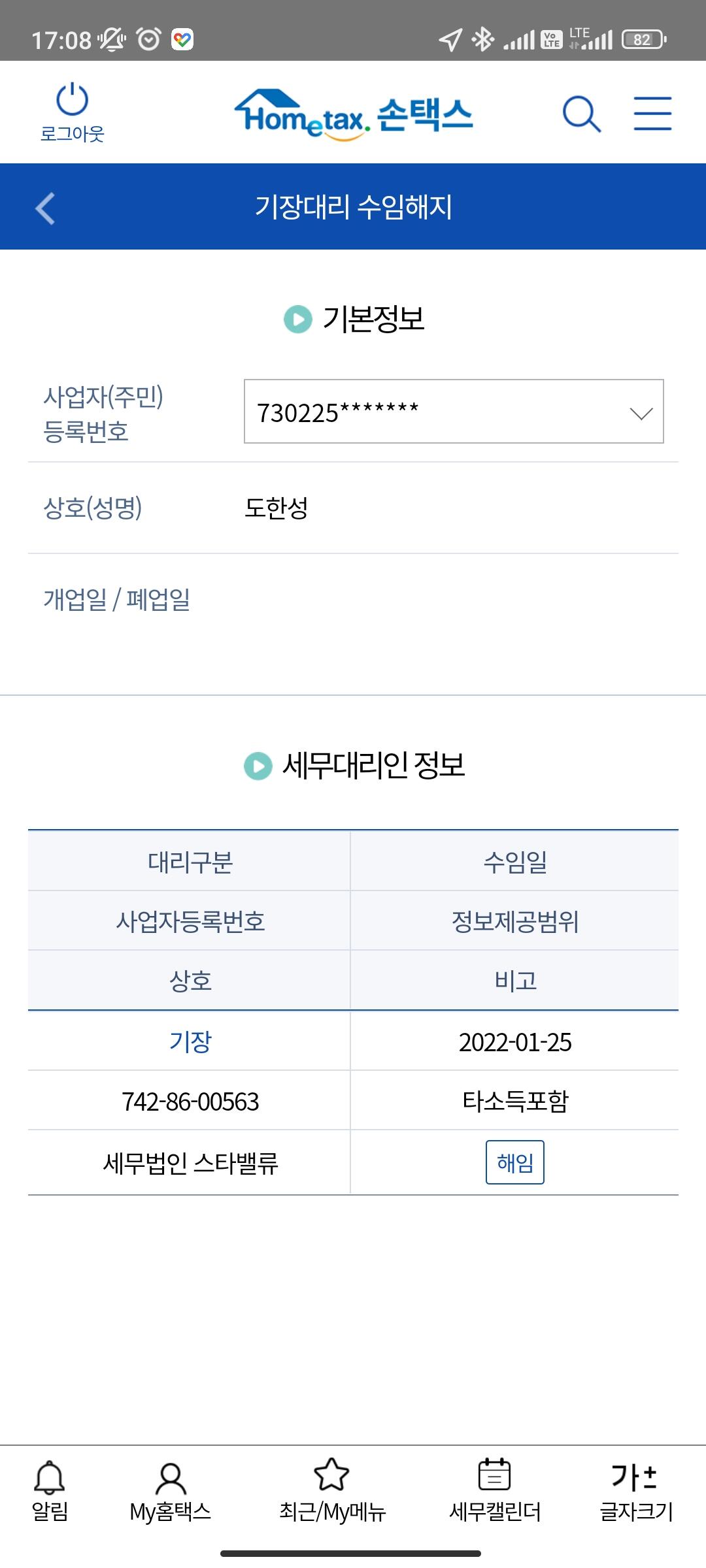The height and width of the screenshot is (1568, 706).
Task: Tap the 기본정보 section bullet icon
Action: tap(297, 319)
